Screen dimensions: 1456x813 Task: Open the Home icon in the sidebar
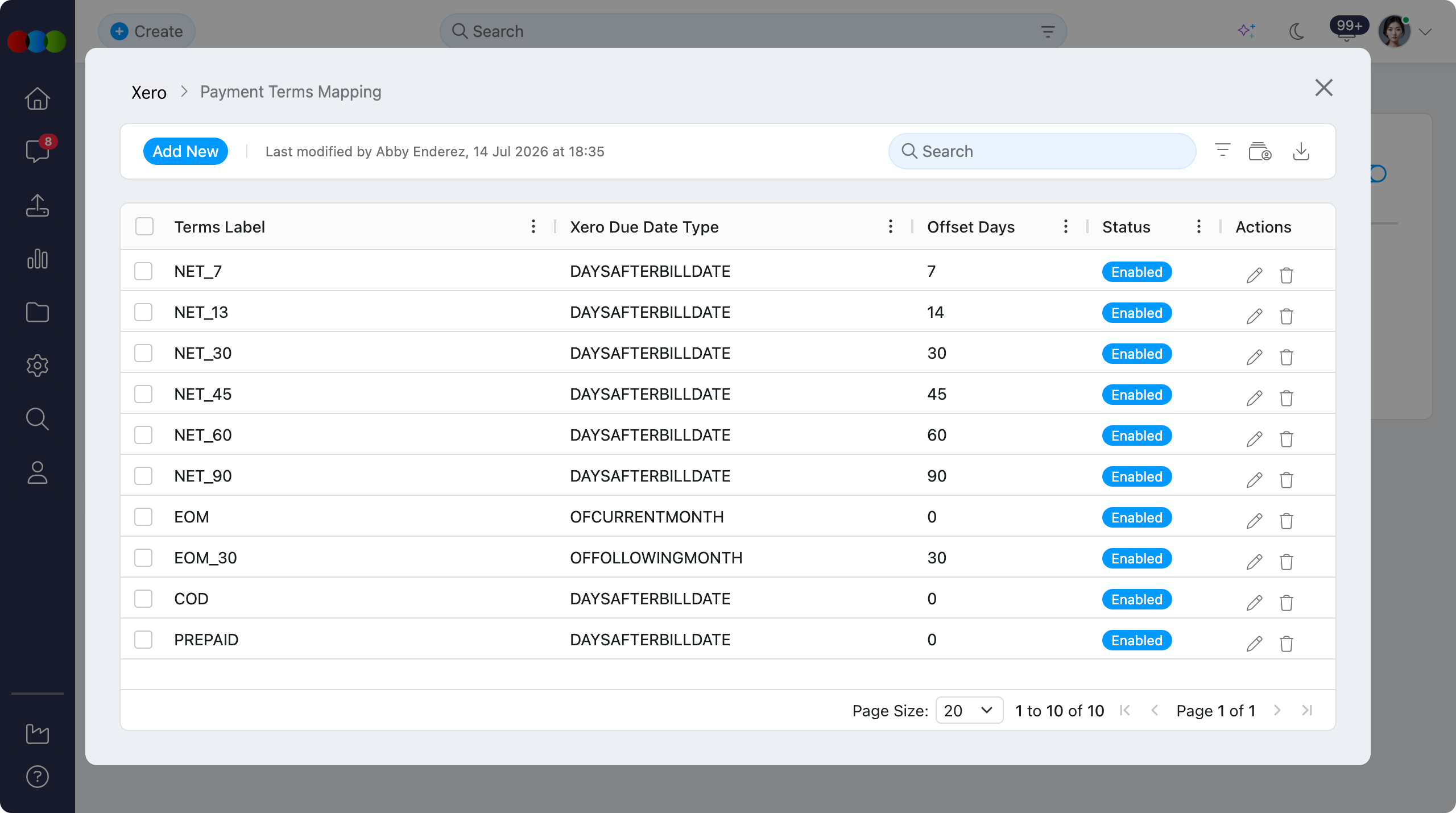pyautogui.click(x=38, y=98)
